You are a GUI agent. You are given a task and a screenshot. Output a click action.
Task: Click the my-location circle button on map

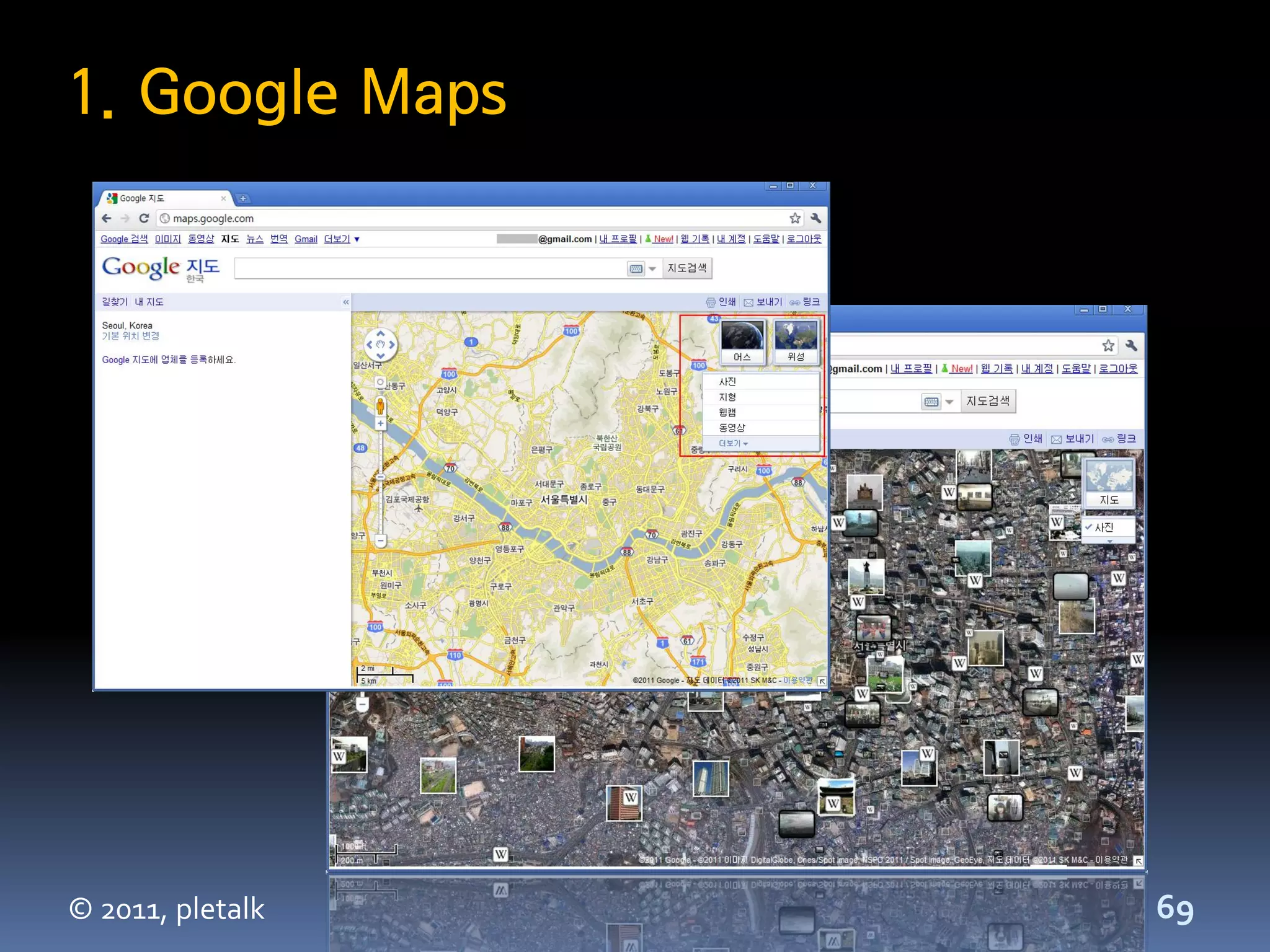click(x=380, y=382)
